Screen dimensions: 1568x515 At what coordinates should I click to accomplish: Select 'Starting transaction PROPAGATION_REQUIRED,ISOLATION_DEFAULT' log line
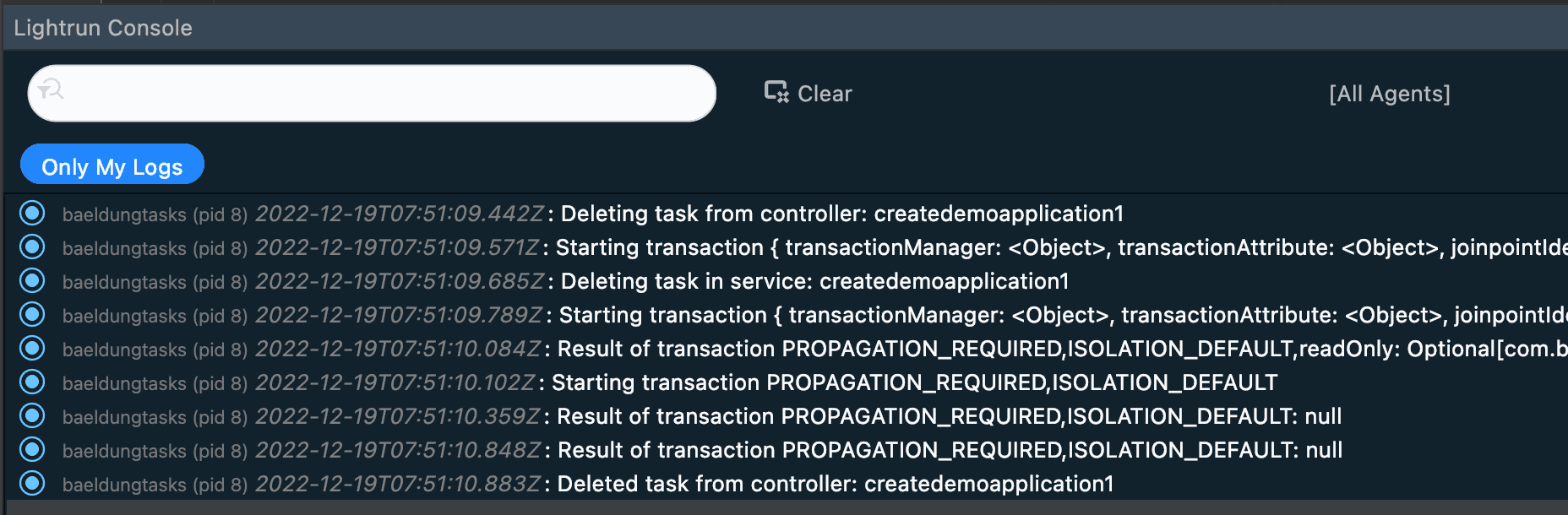[x=913, y=382]
